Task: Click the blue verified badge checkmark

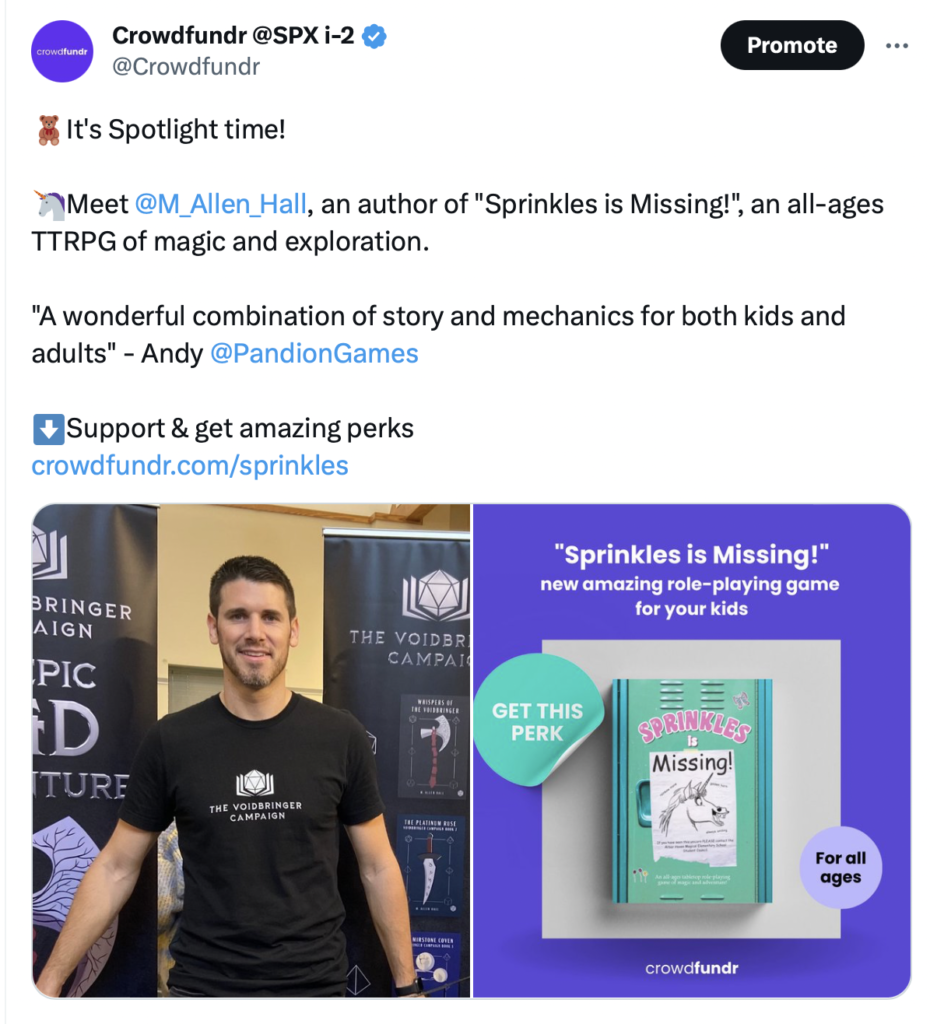Action: pos(374,36)
